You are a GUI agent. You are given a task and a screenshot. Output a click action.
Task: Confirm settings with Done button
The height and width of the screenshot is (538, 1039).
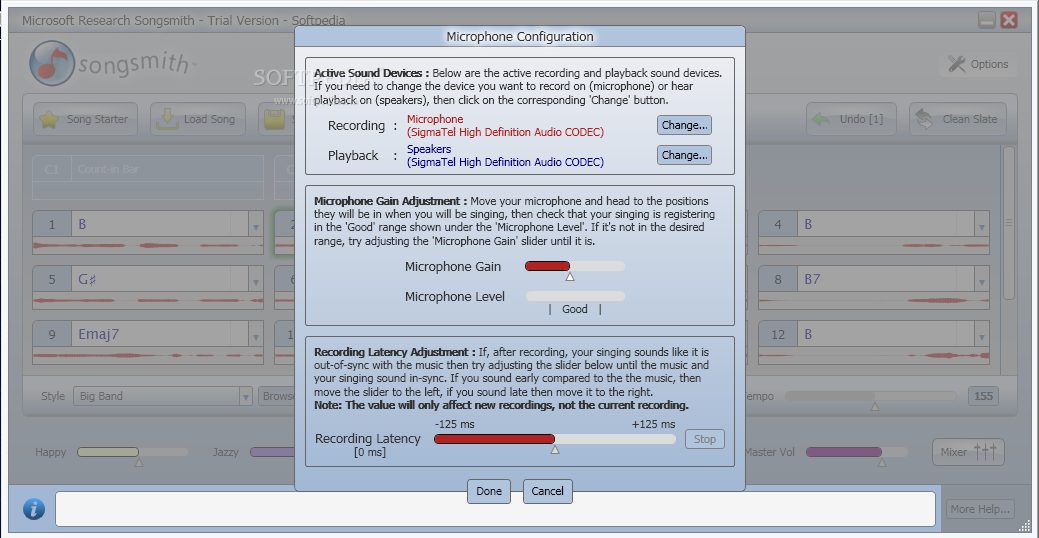pyautogui.click(x=489, y=491)
